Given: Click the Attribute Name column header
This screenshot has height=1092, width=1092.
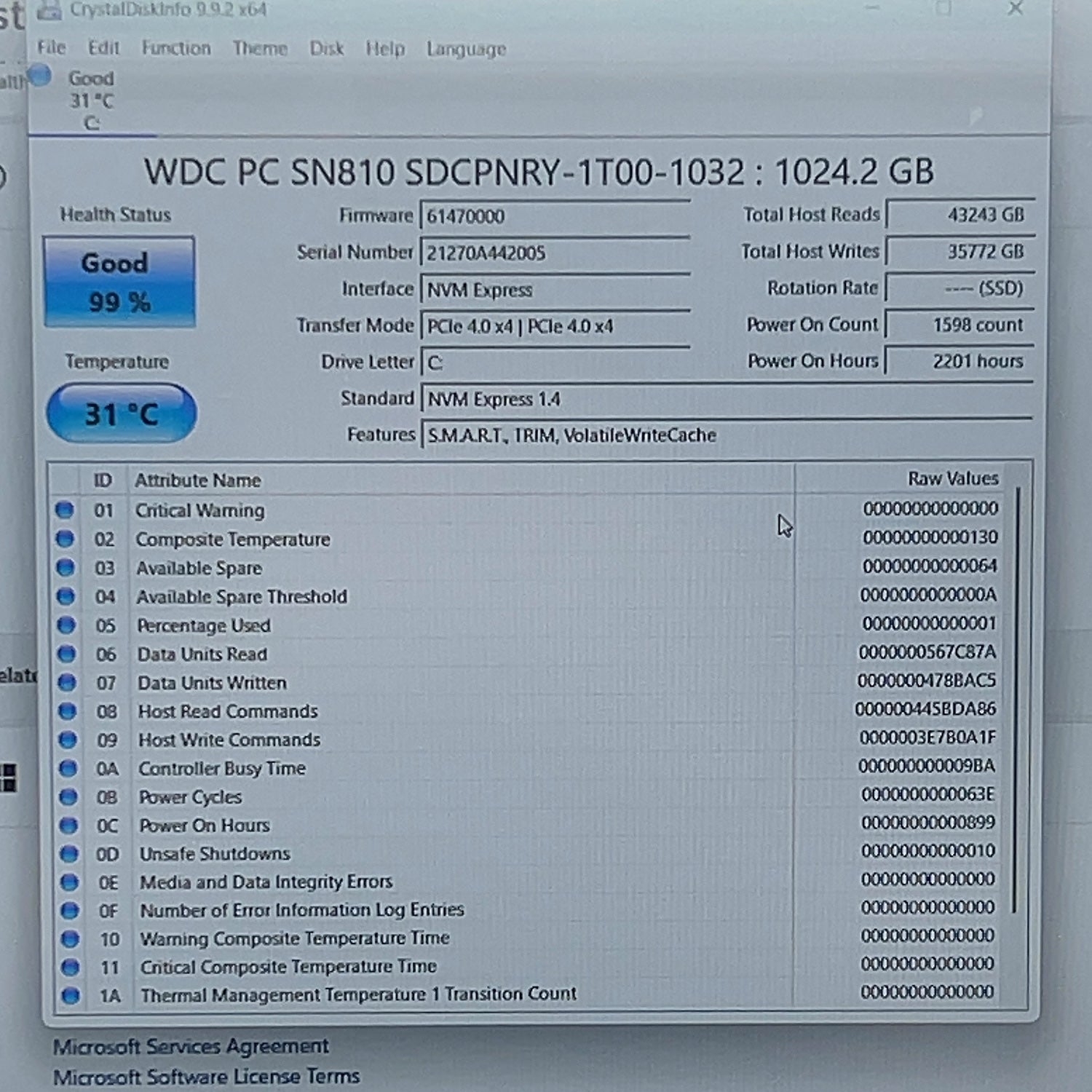Looking at the screenshot, I should click(197, 480).
